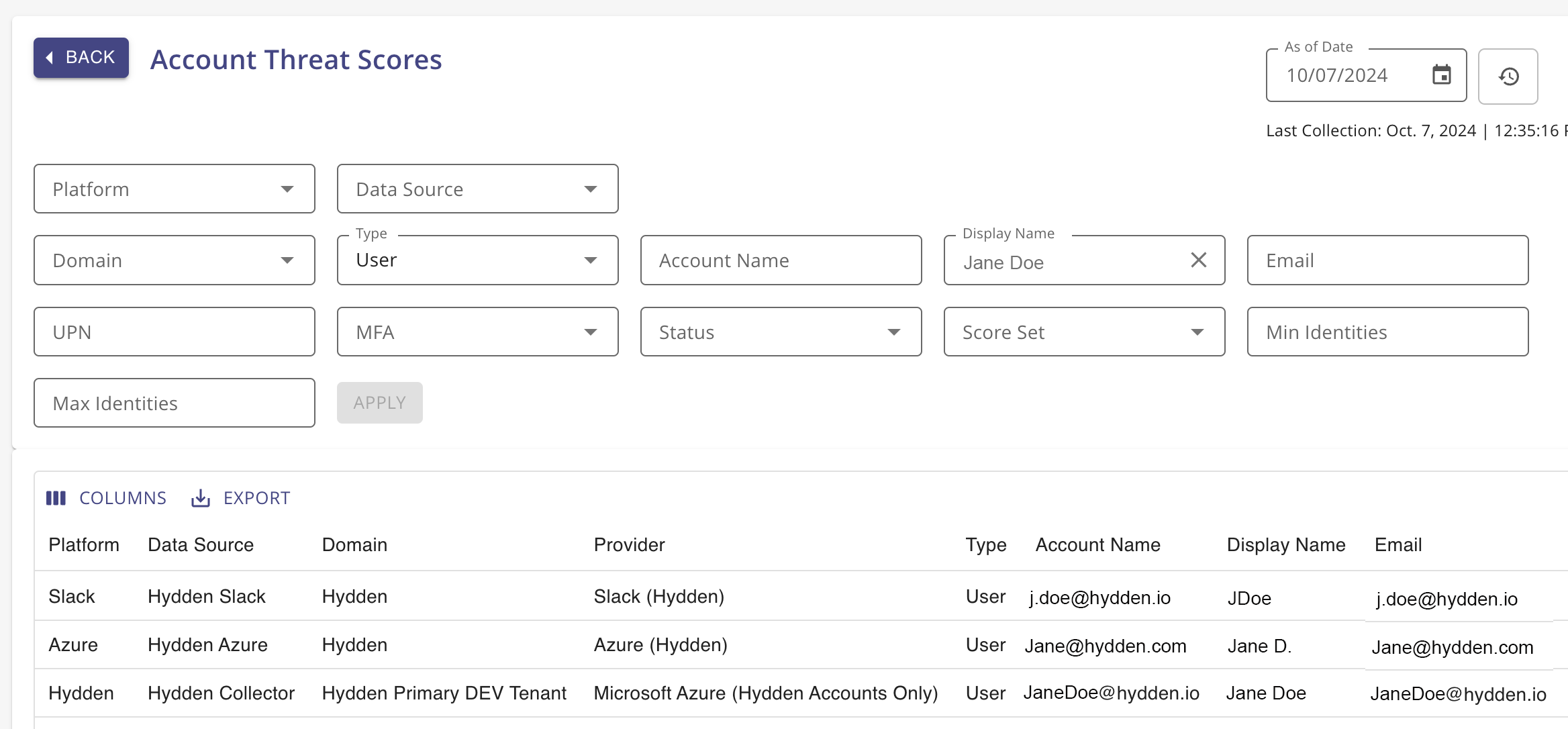Select the Slack platform cell

tap(72, 596)
